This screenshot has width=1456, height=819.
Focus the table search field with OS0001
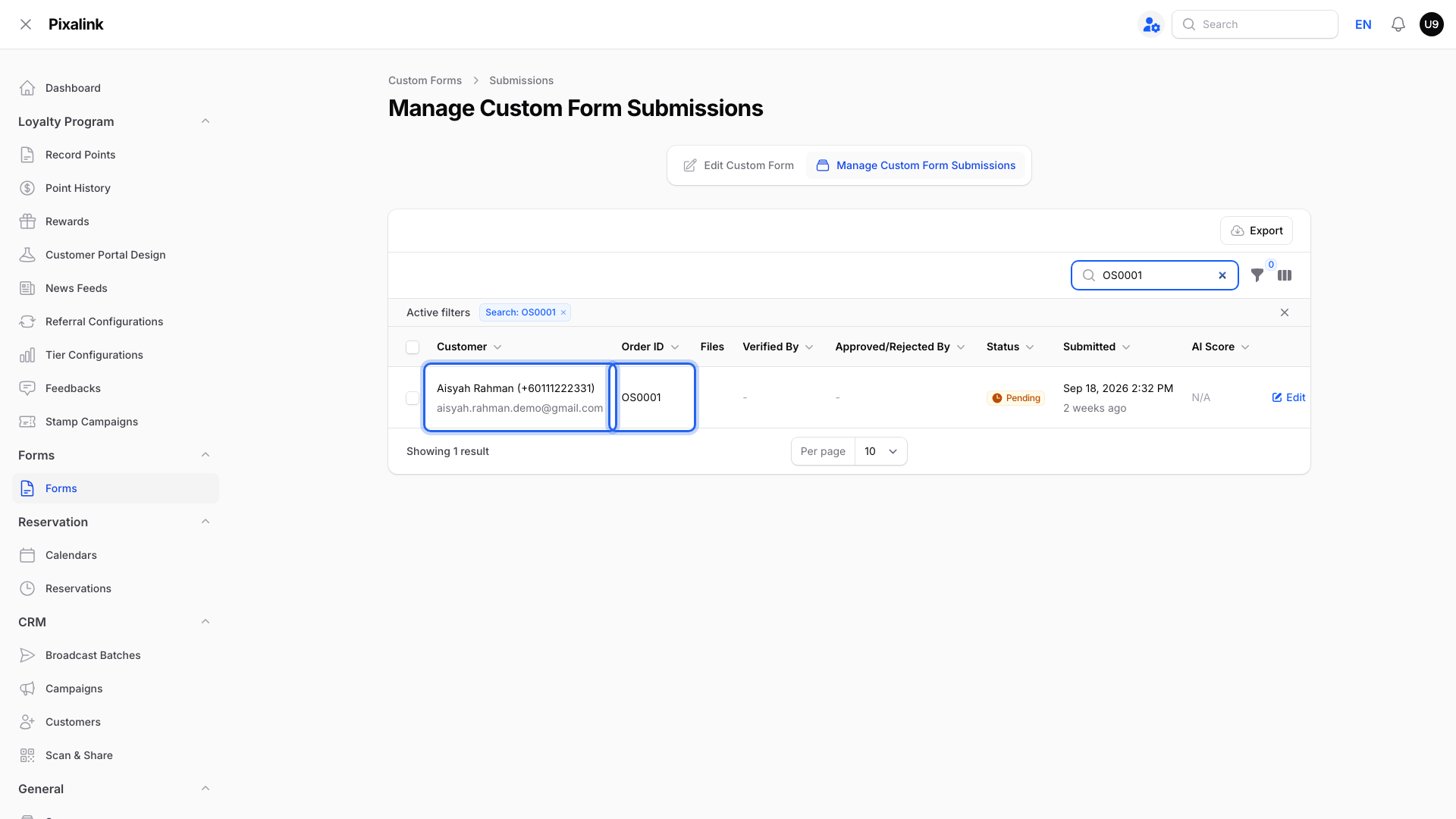(x=1154, y=275)
